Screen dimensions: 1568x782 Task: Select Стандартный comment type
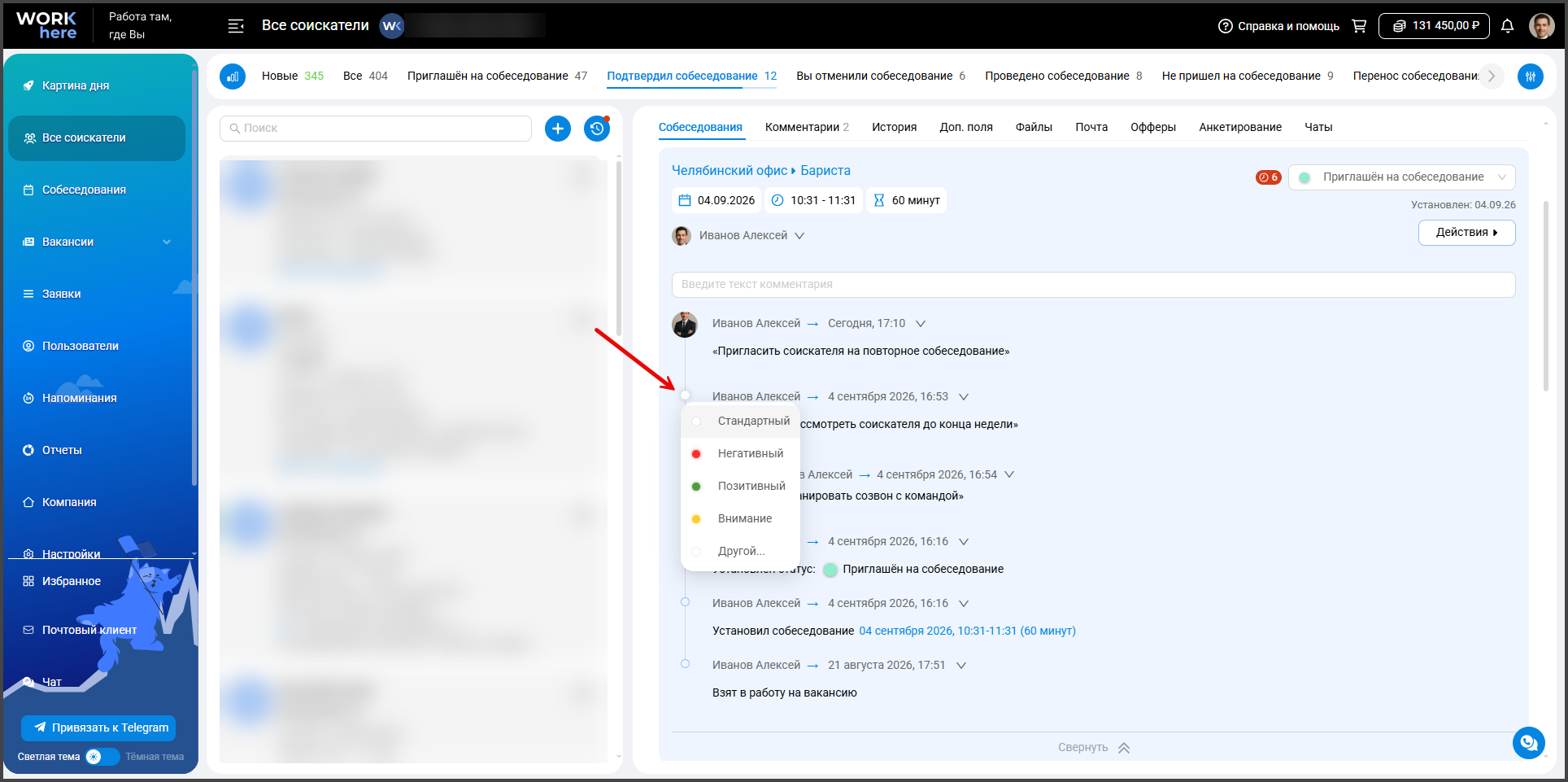(x=740, y=421)
